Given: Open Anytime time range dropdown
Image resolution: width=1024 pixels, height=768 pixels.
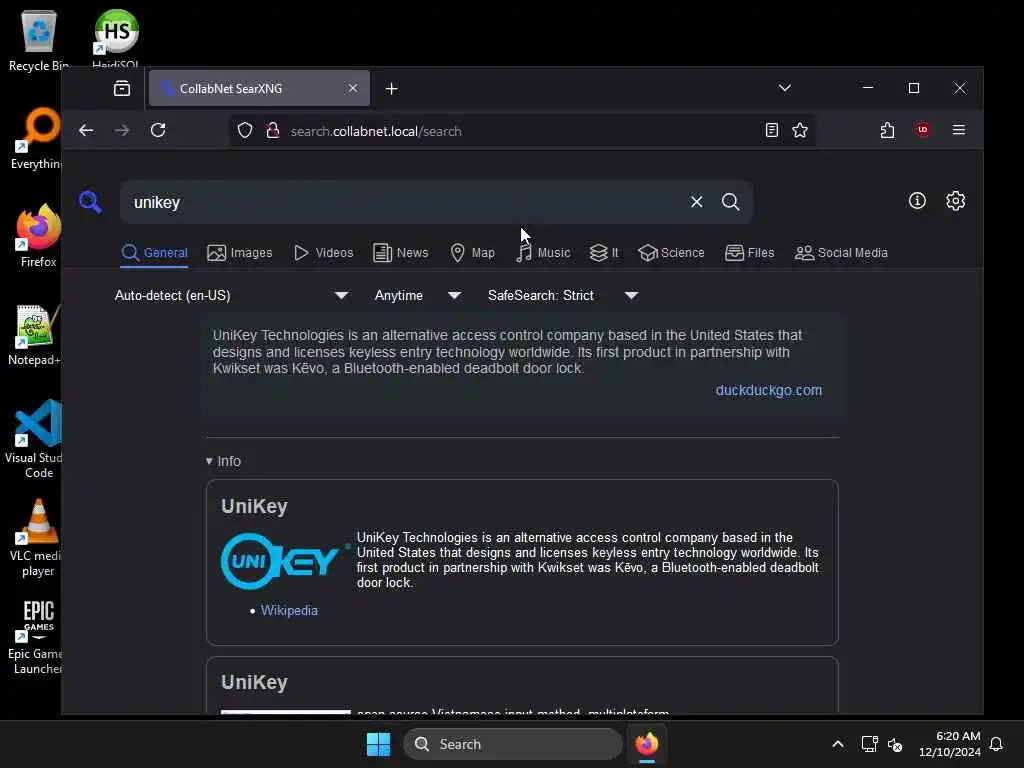Looking at the screenshot, I should click(418, 295).
